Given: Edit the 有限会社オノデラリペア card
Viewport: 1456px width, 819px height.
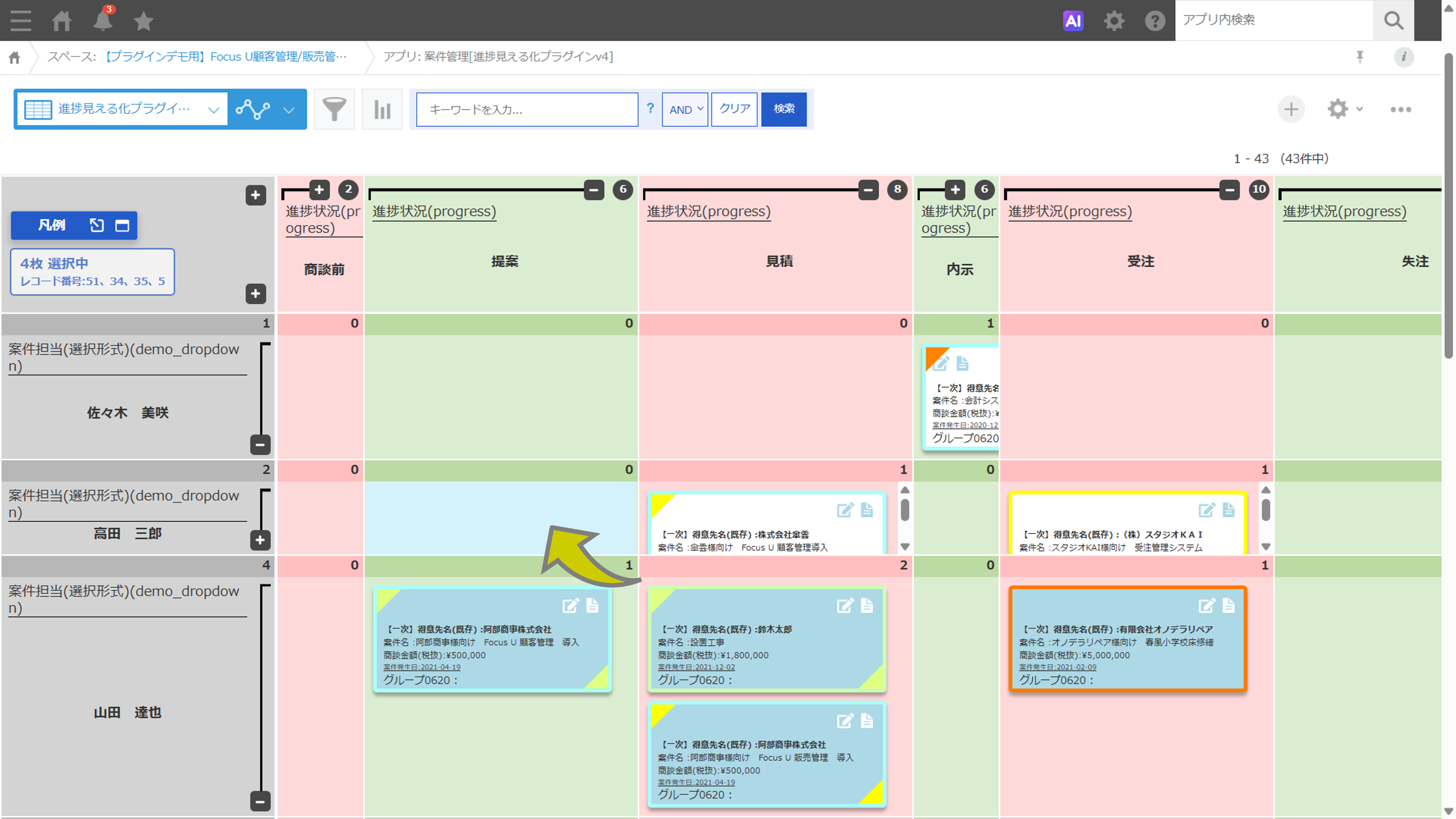Looking at the screenshot, I should pyautogui.click(x=1207, y=605).
